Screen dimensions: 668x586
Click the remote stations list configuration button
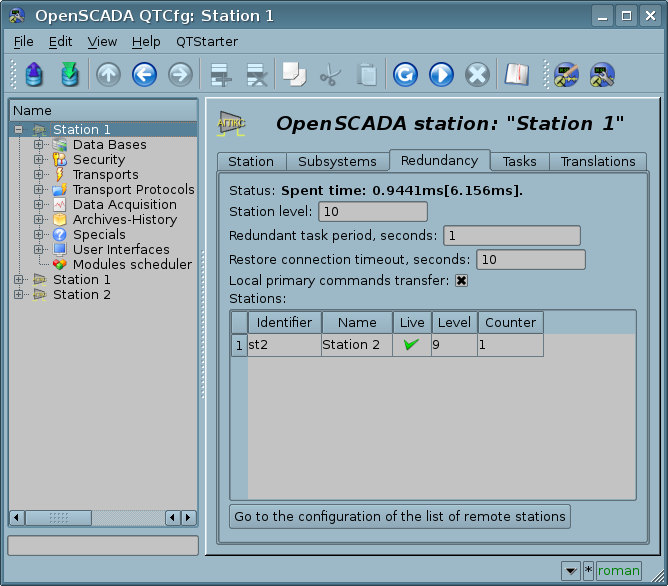point(400,516)
